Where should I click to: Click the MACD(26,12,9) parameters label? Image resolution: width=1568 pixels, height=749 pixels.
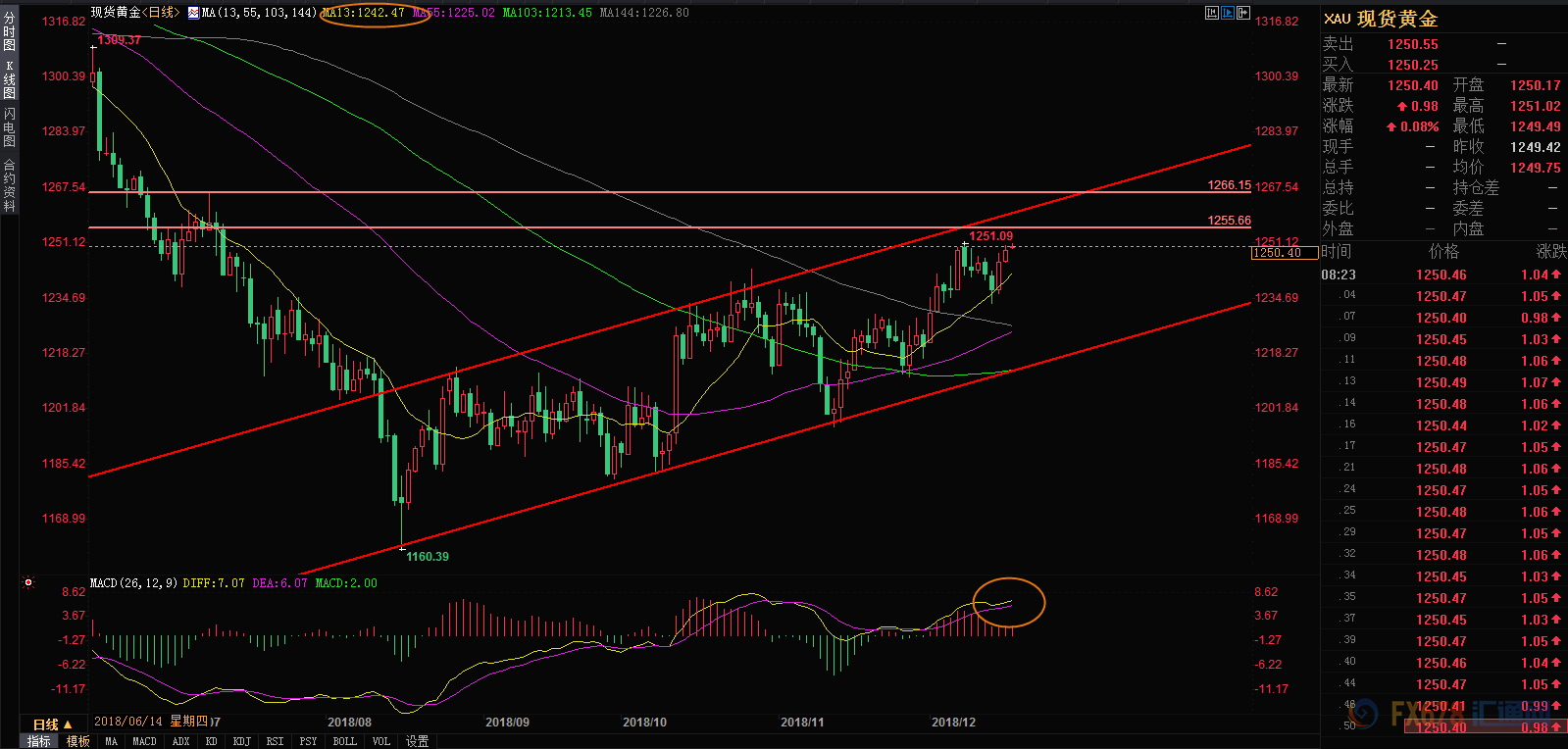(133, 583)
